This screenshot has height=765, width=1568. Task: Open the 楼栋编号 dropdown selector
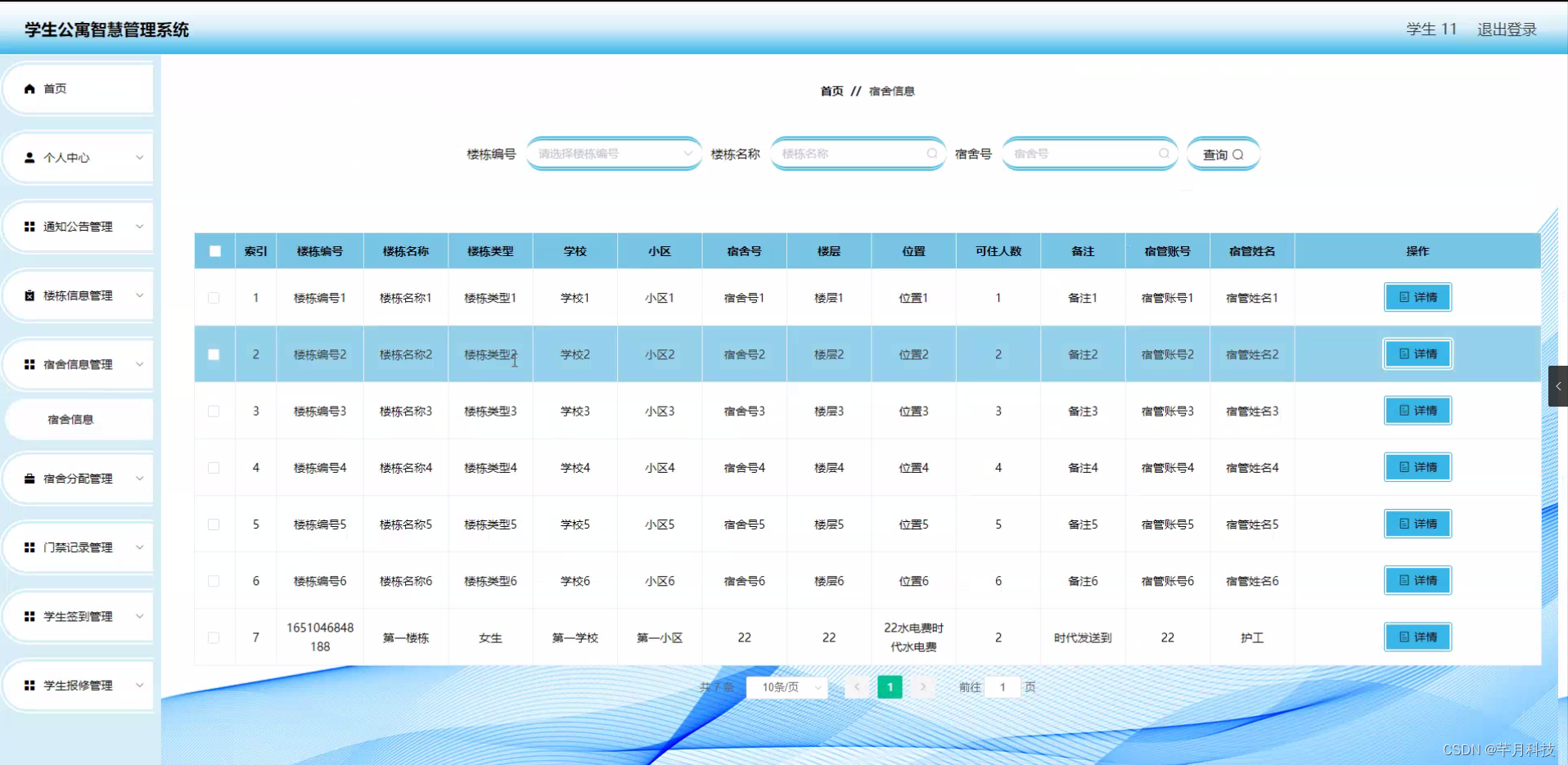tap(614, 153)
